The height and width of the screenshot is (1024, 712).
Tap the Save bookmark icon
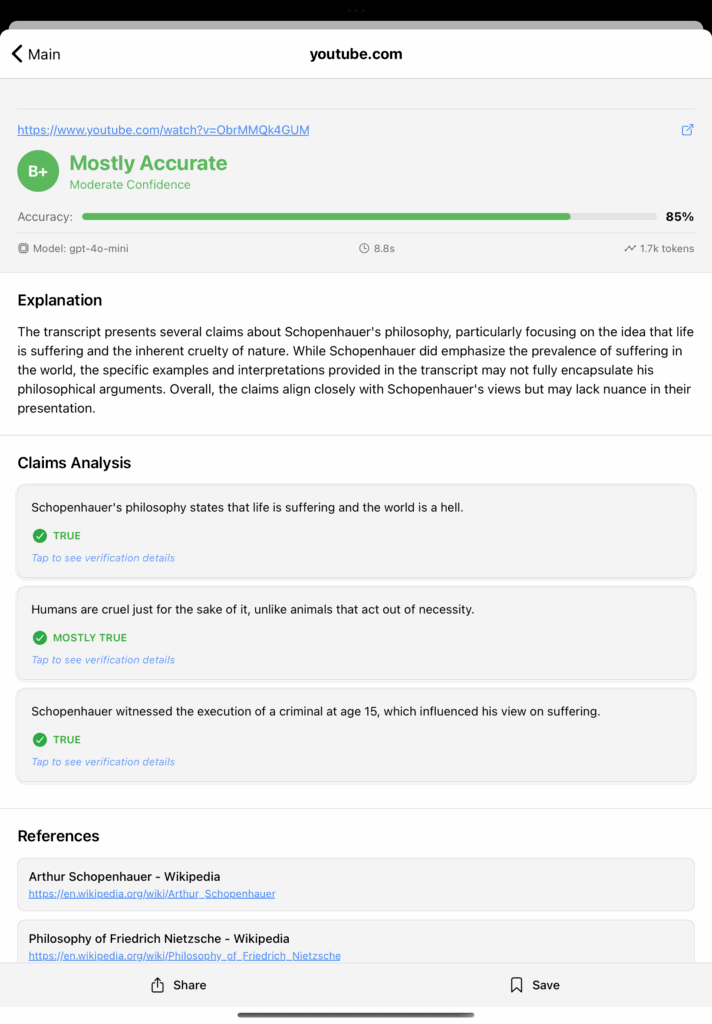point(516,985)
